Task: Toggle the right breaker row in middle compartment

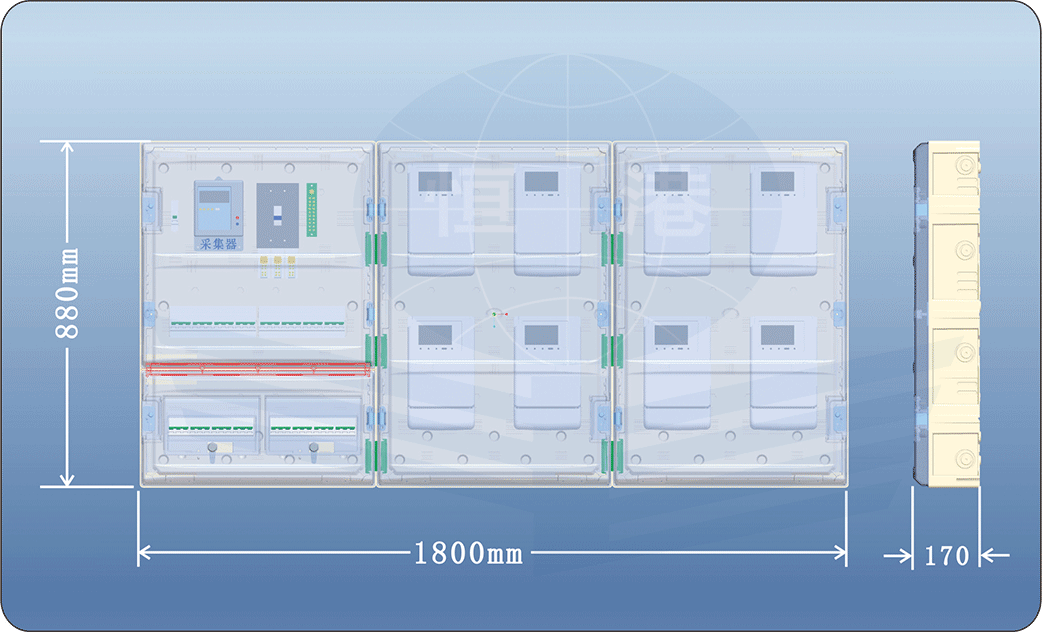Action: click(x=302, y=323)
